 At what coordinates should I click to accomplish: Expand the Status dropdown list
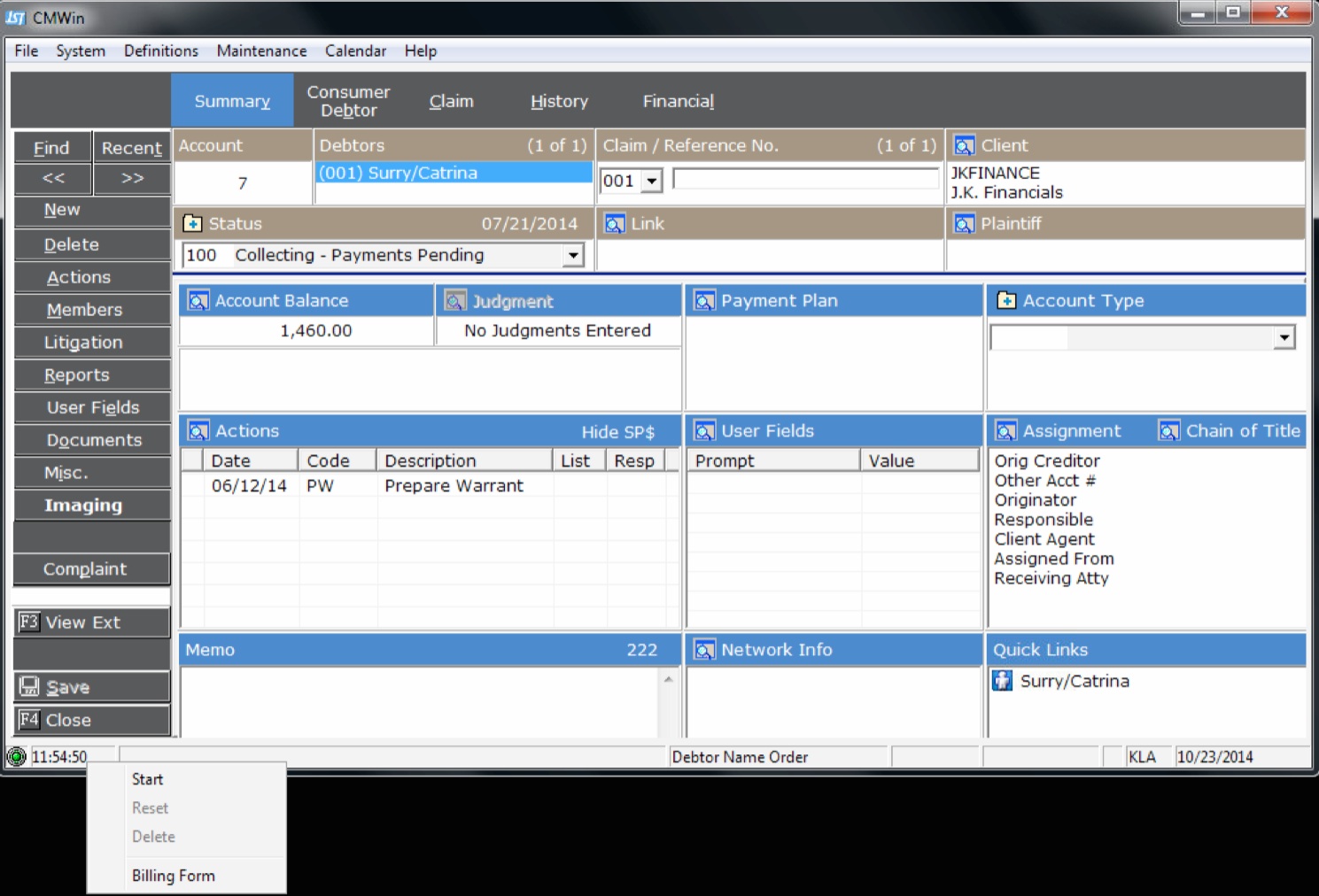pos(573,256)
